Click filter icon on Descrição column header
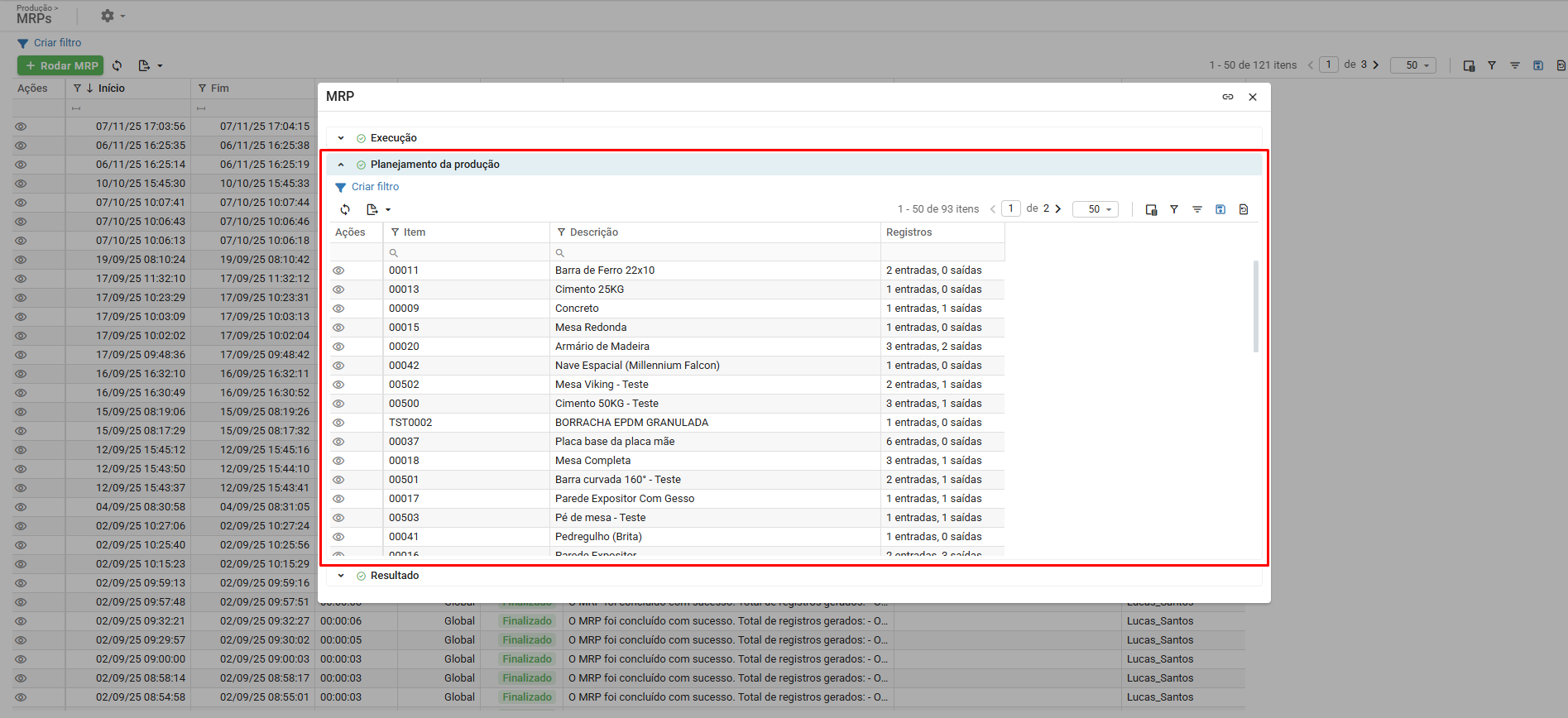Screen dimensions: 1568x718 (562, 232)
